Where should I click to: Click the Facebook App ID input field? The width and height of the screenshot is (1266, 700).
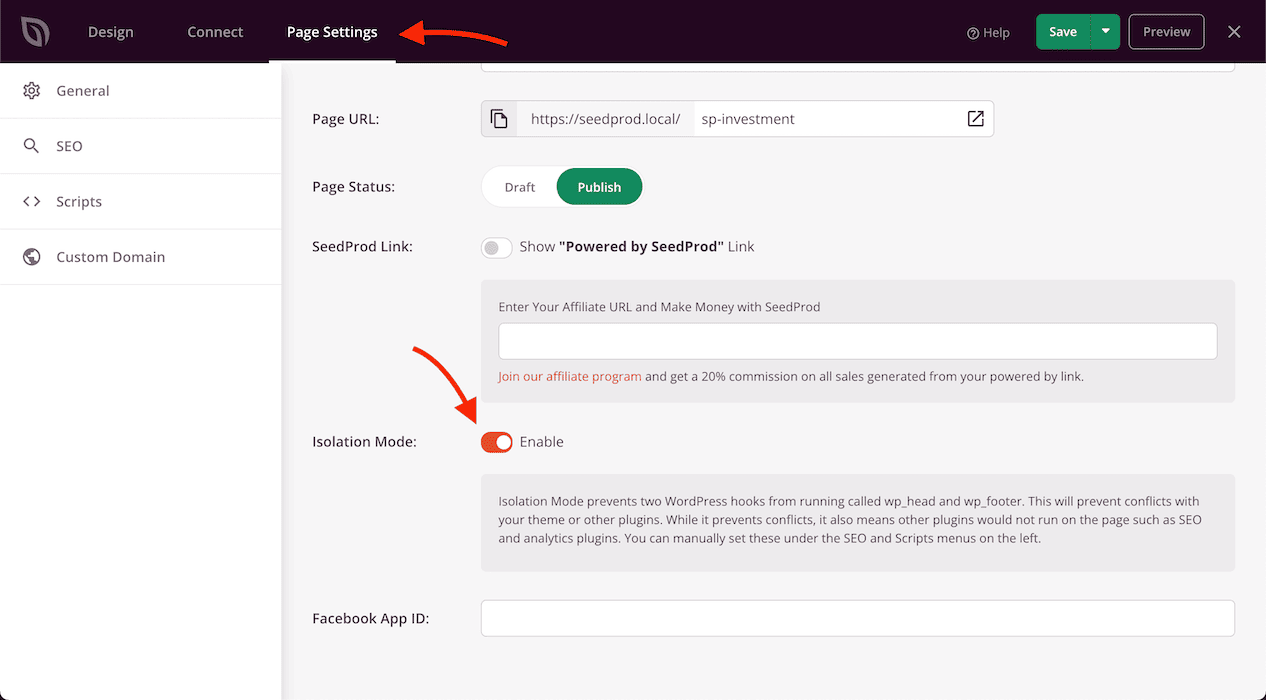coord(857,618)
